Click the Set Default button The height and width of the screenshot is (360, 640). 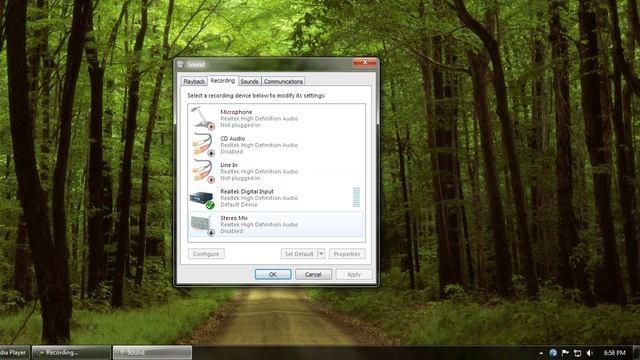point(299,254)
